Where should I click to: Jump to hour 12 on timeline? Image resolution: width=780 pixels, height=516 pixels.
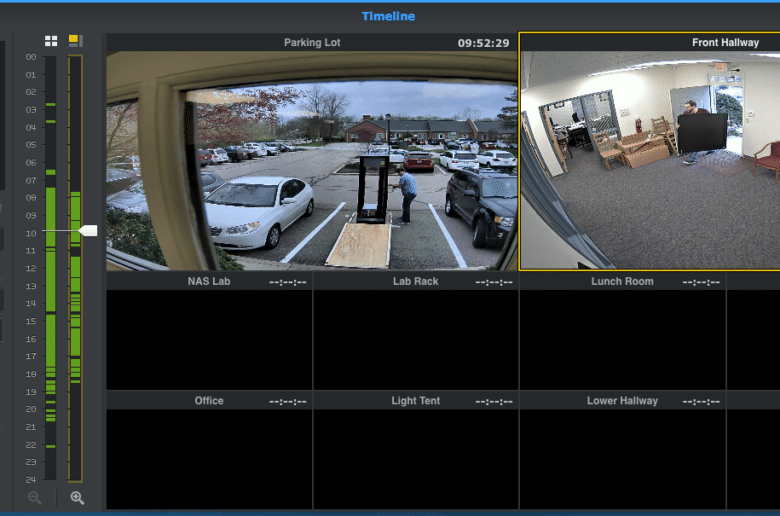pos(31,268)
